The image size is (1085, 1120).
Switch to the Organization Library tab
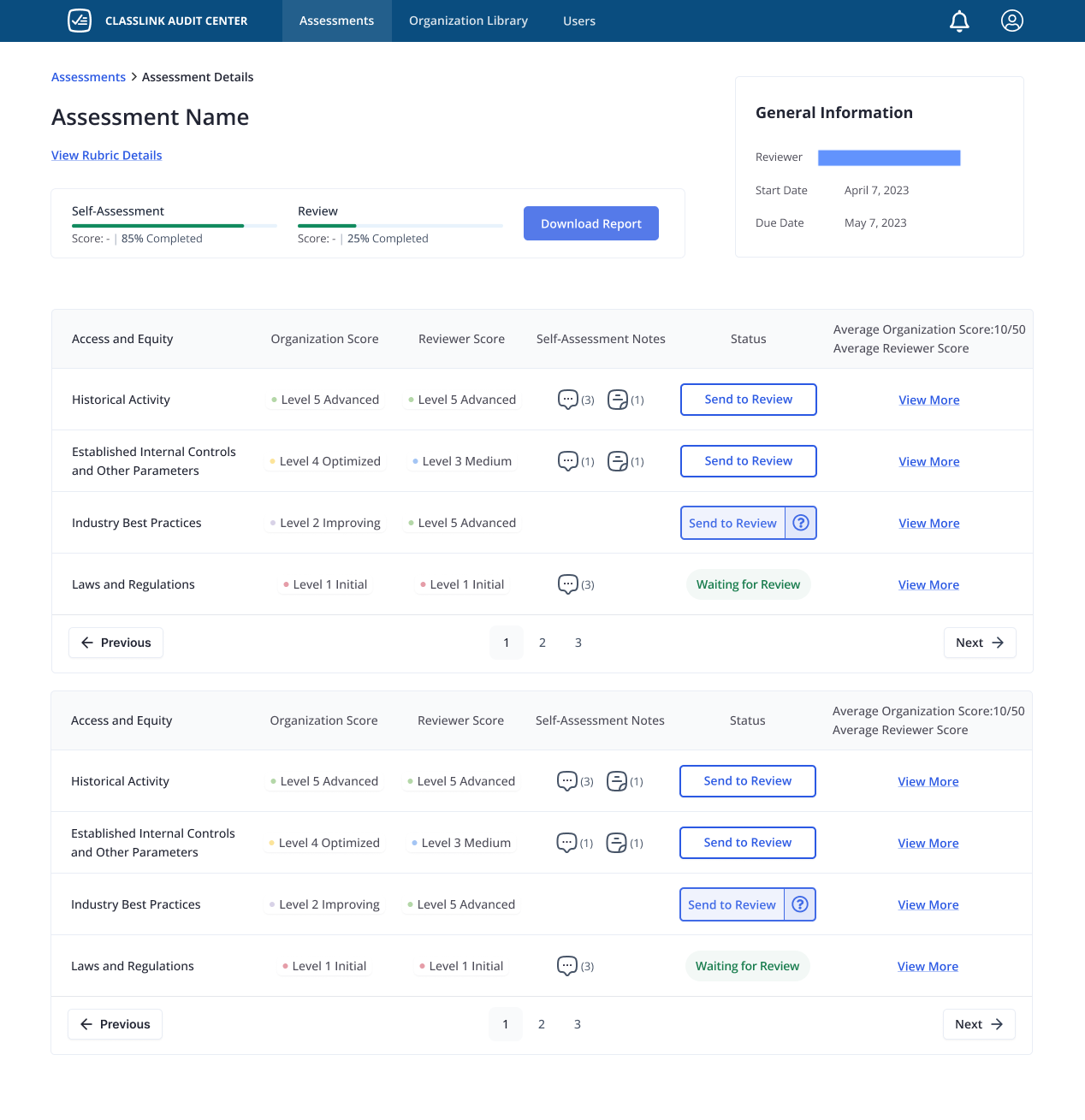click(x=468, y=21)
